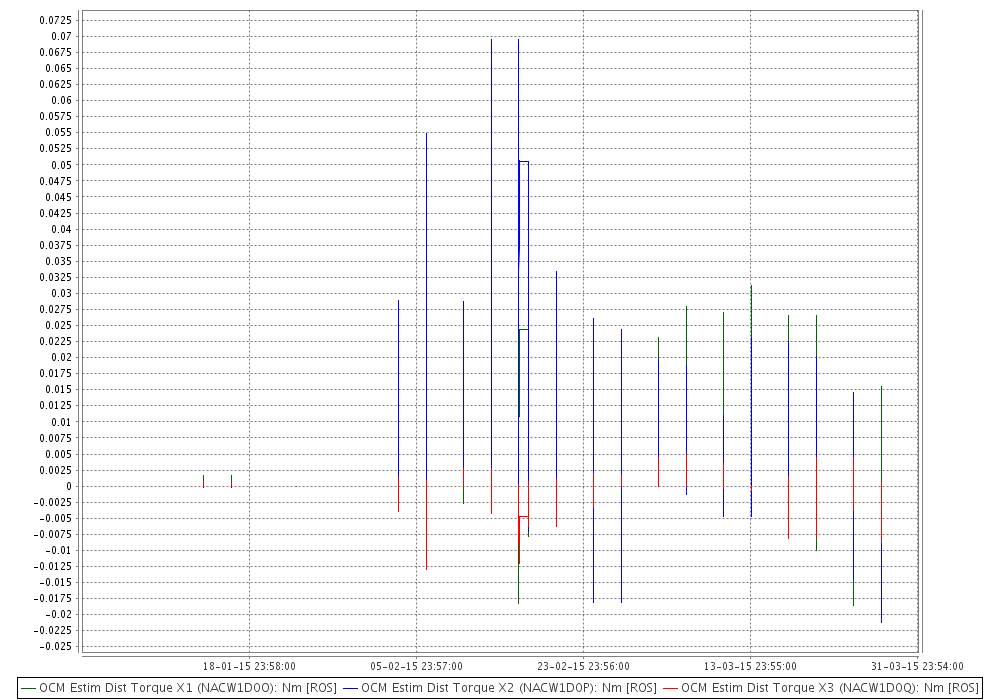Click the 18-01-15 23:58:00 axis label
The width and height of the screenshot is (1000, 700).
[x=249, y=666]
